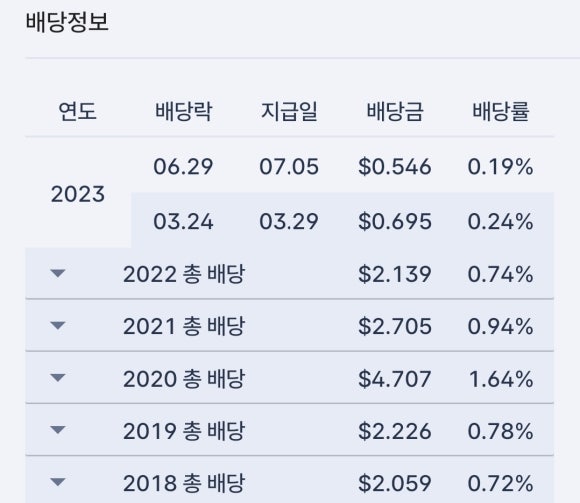Select the 배당락 column header

tap(183, 111)
